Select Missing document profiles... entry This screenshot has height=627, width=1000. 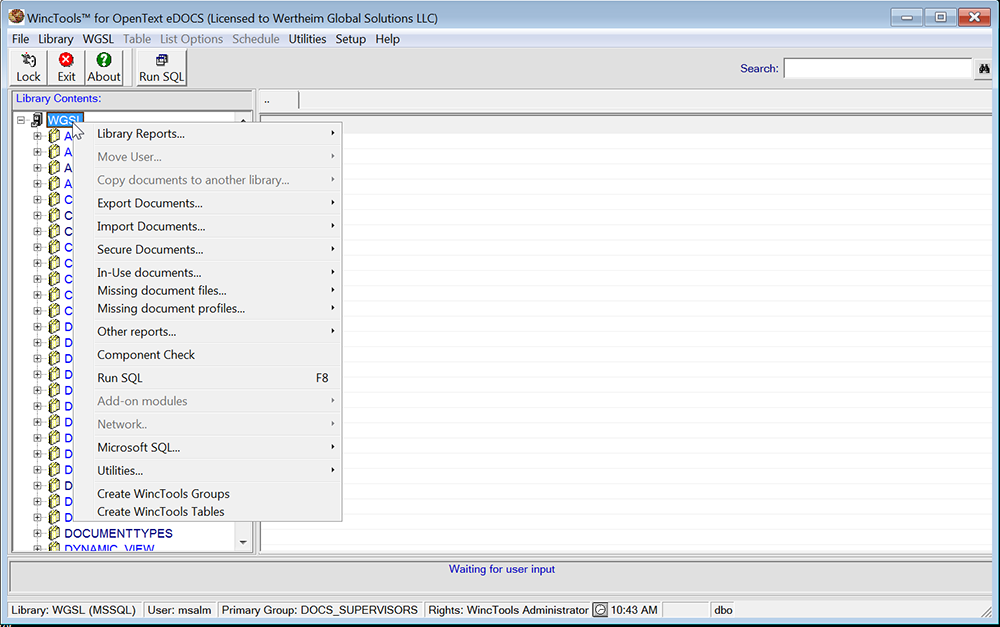(x=208, y=308)
